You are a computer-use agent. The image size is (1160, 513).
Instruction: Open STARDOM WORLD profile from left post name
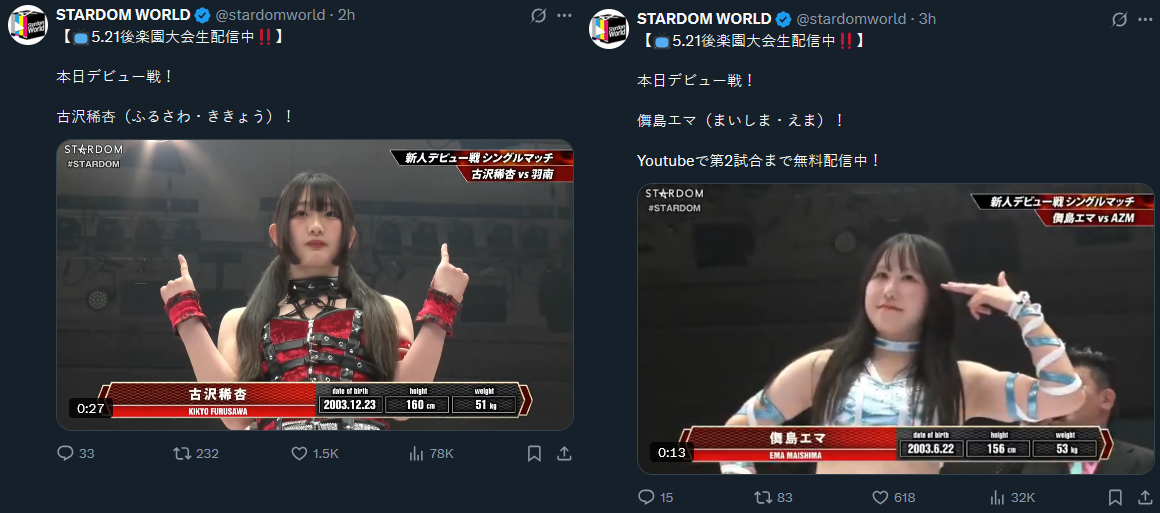(124, 15)
